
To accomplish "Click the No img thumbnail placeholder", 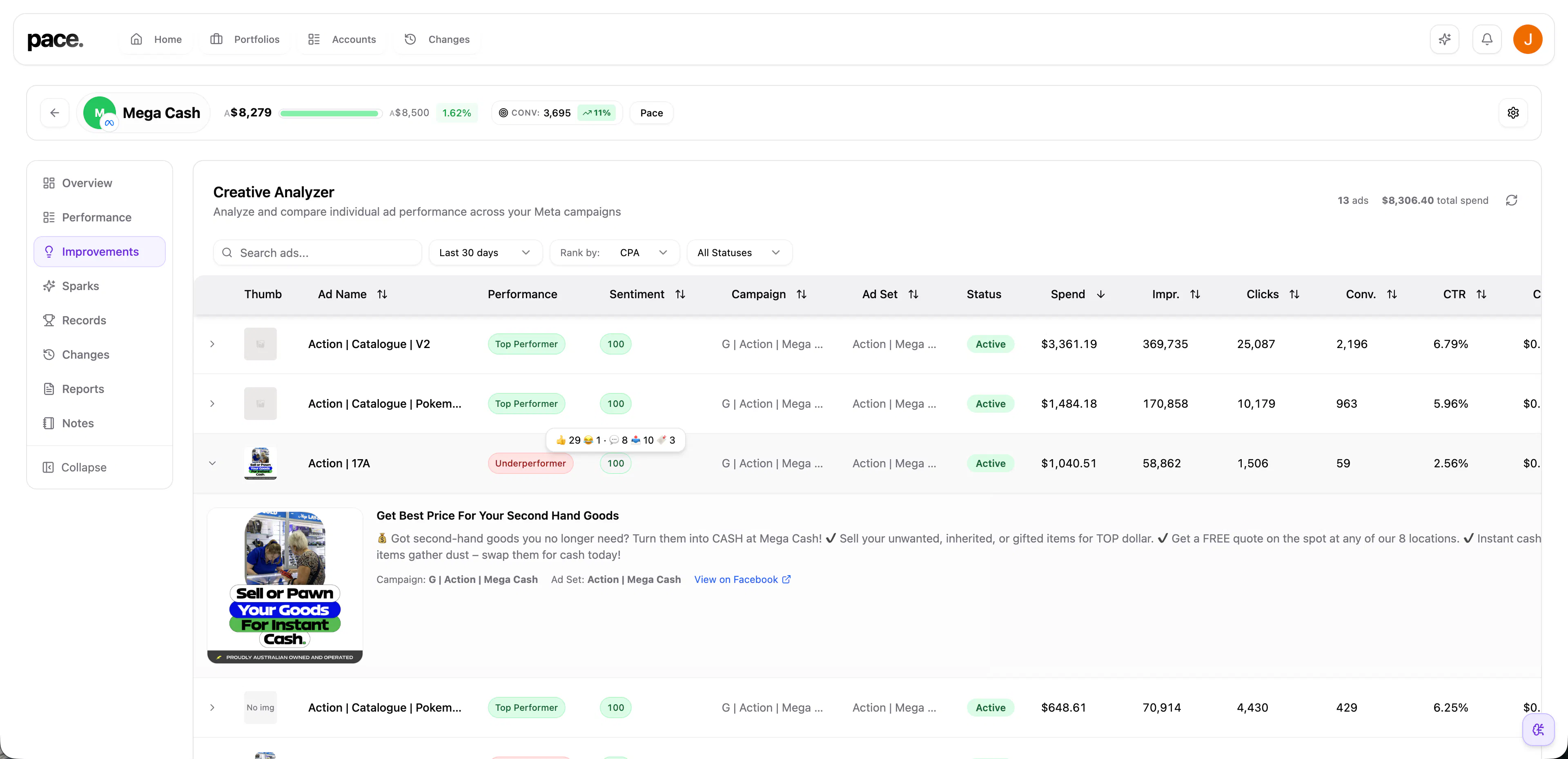I will (261, 708).
